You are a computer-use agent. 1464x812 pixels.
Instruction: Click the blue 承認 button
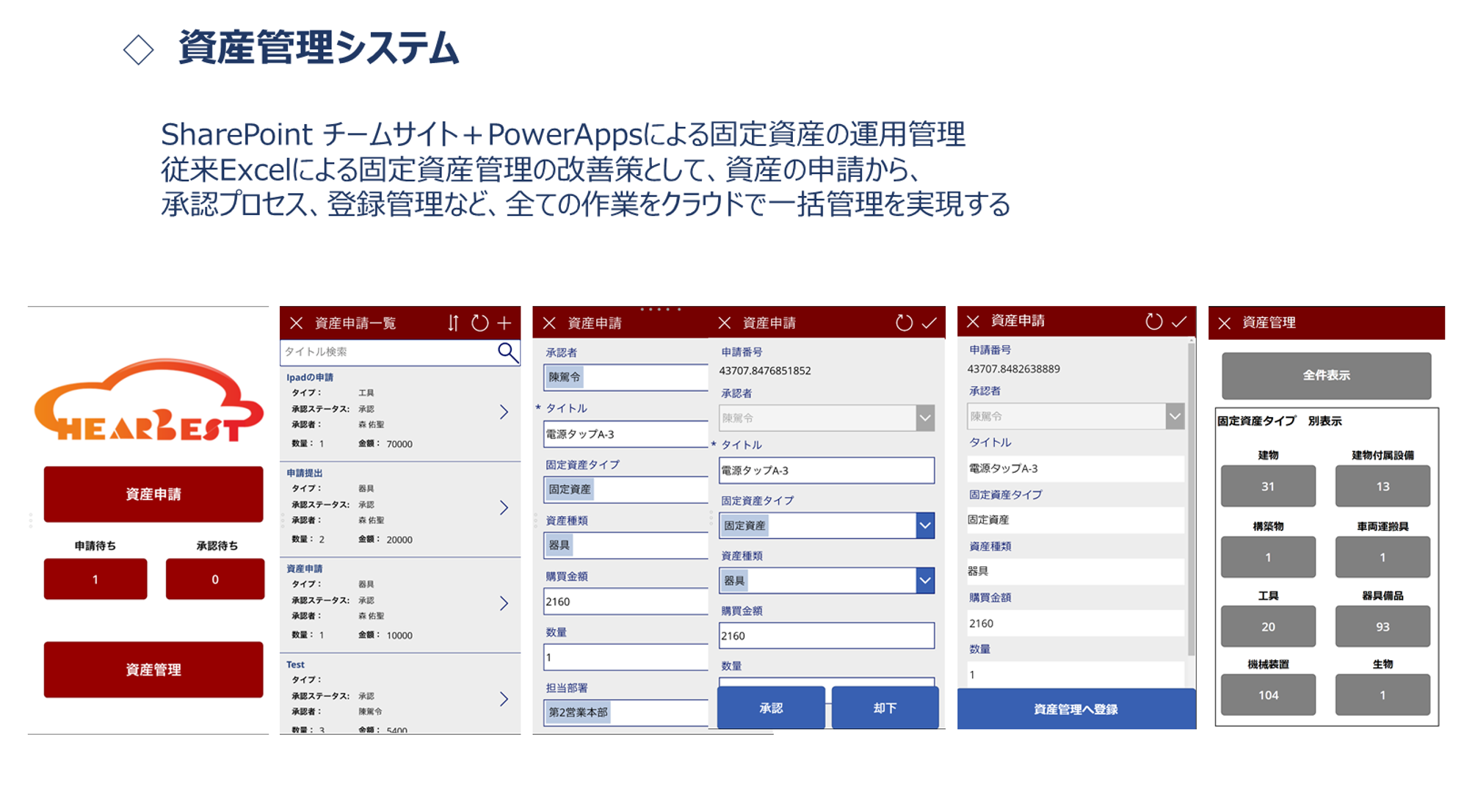[x=771, y=708]
